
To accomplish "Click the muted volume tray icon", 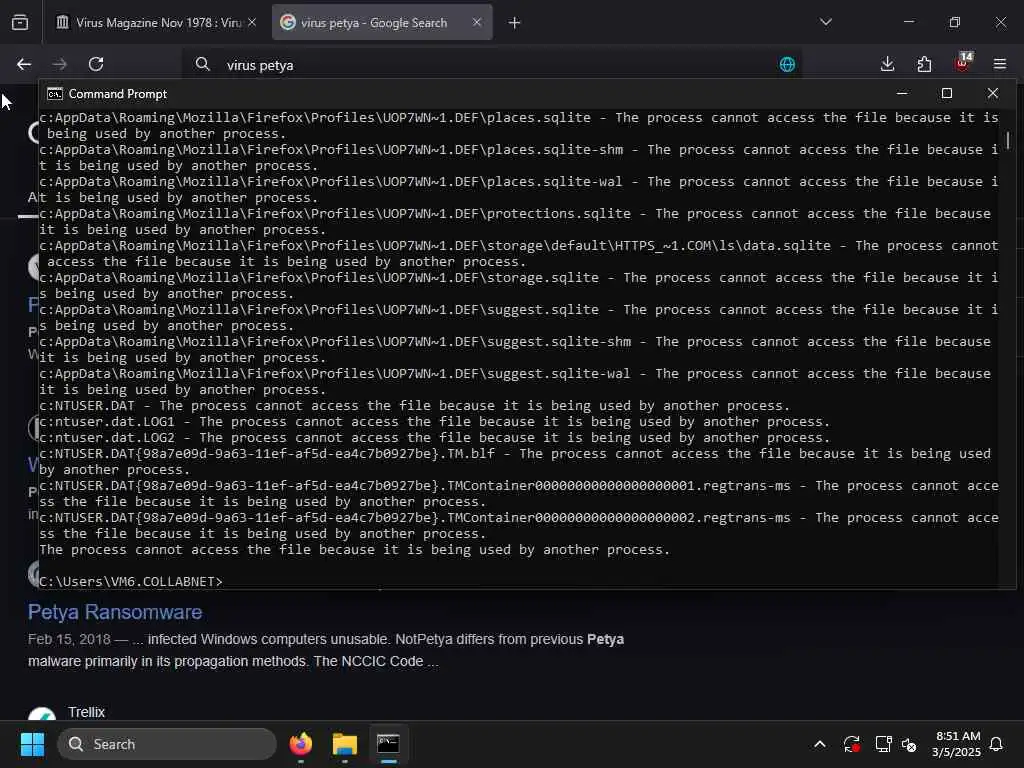I will (x=909, y=744).
